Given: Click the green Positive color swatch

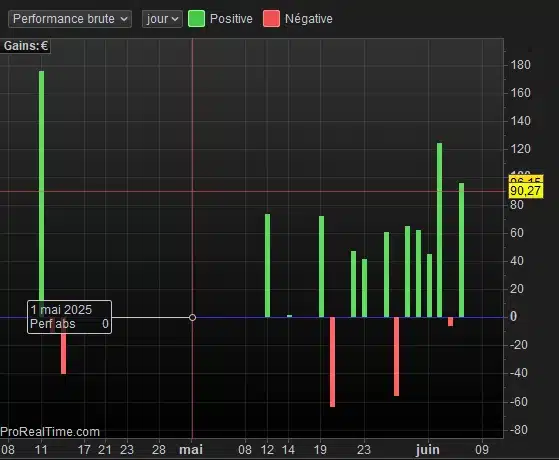Looking at the screenshot, I should point(196,19).
